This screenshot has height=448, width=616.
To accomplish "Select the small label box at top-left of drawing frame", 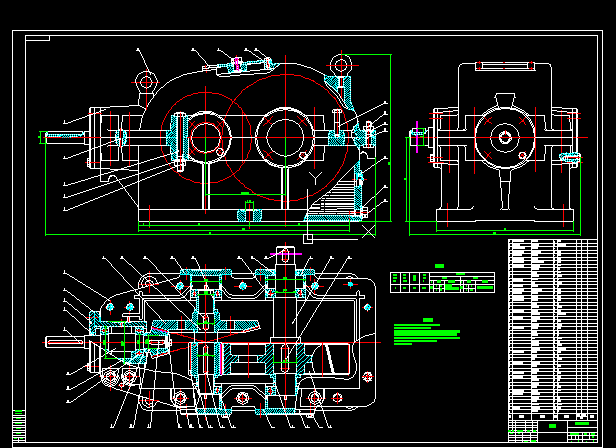I will pyautogui.click(x=37, y=38).
